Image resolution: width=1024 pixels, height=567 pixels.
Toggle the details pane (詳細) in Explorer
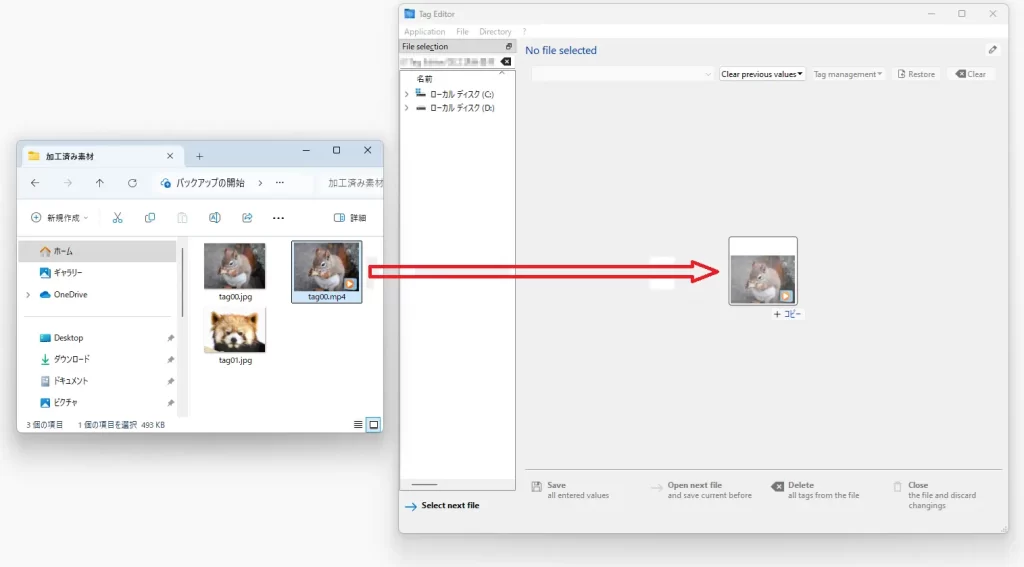click(349, 218)
